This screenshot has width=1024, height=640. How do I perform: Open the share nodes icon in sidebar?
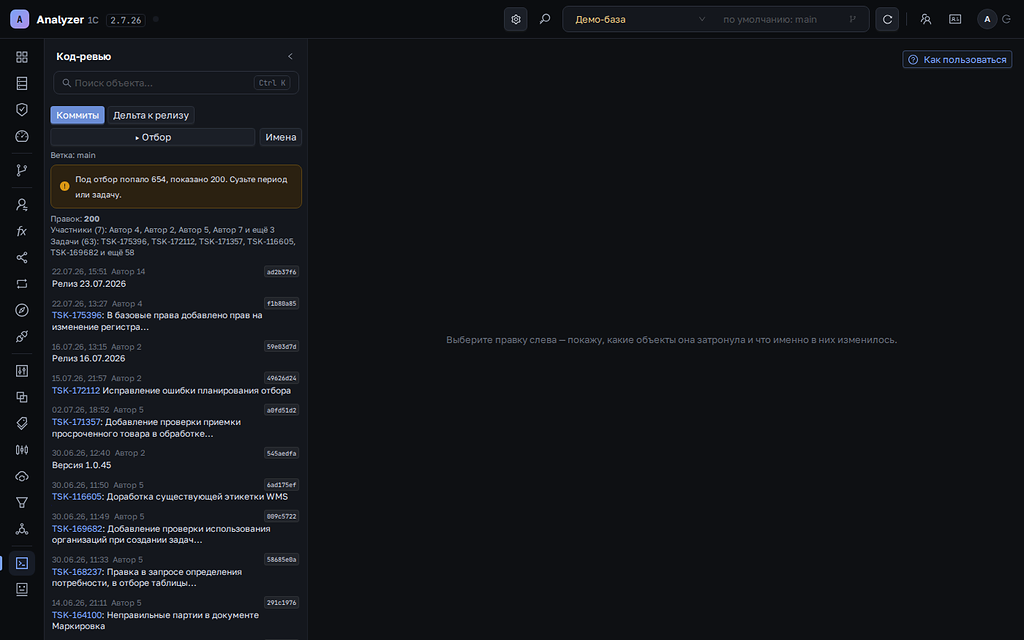[22, 257]
